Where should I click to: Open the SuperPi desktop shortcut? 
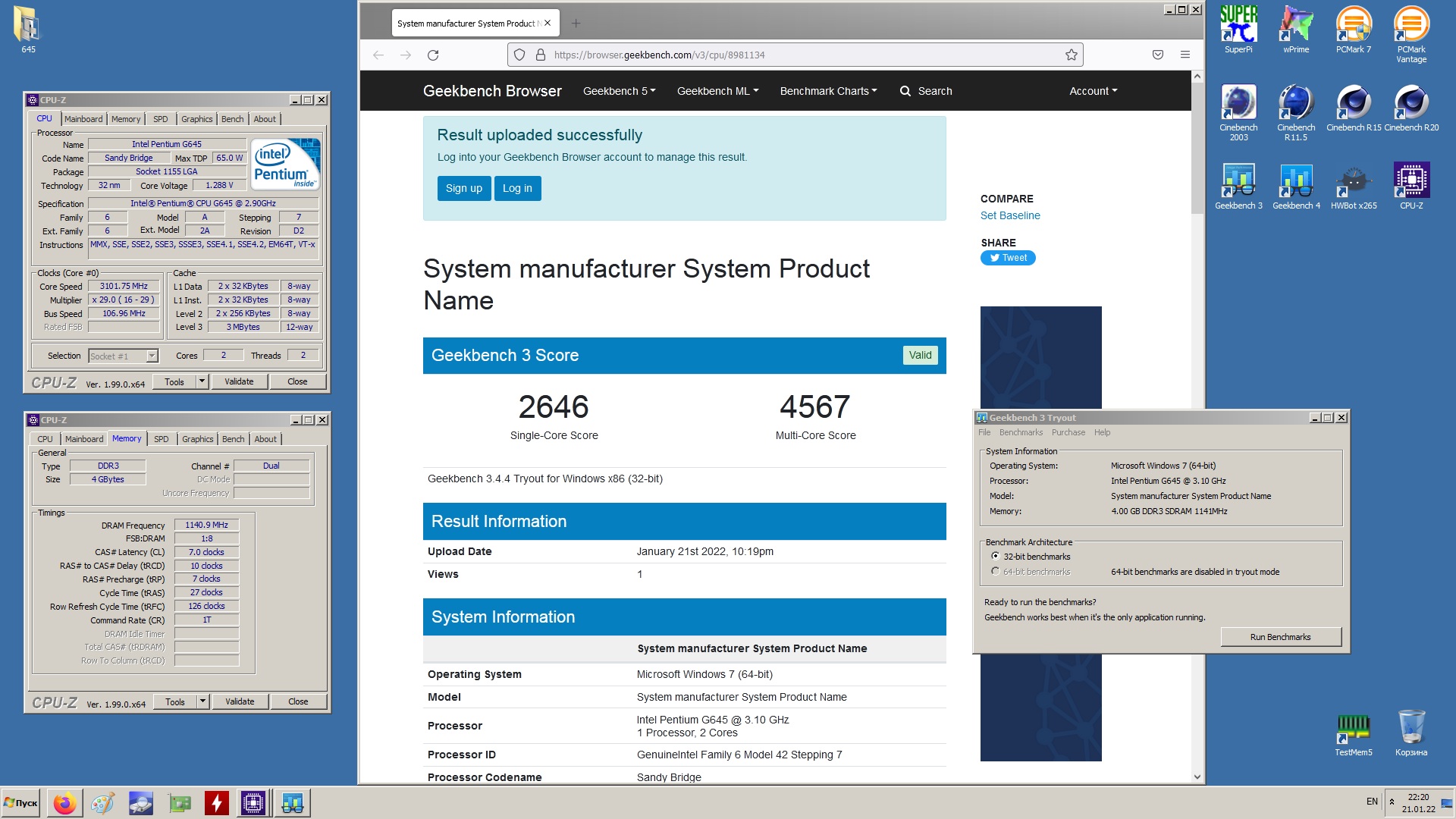pos(1238,29)
